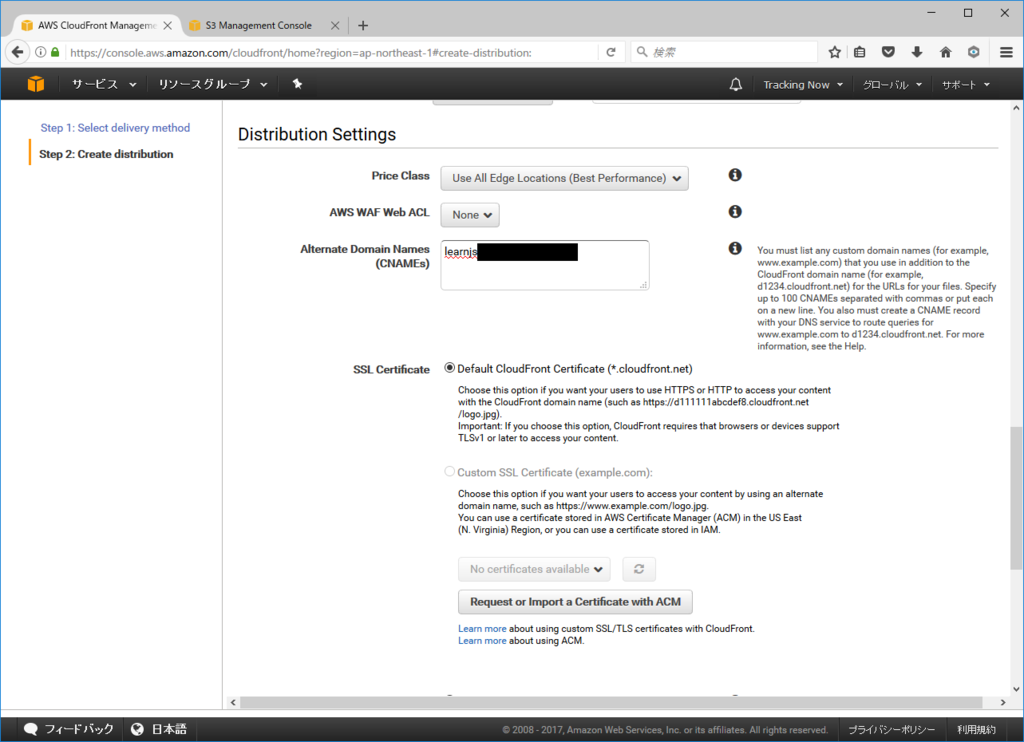Expand the サービス menu

104,84
